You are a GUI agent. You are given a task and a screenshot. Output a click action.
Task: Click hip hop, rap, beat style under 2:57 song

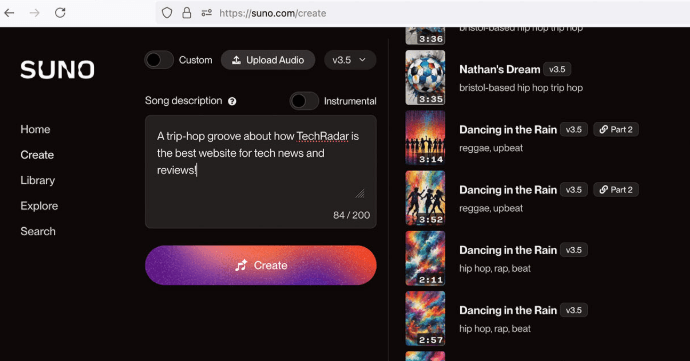click(x=495, y=329)
